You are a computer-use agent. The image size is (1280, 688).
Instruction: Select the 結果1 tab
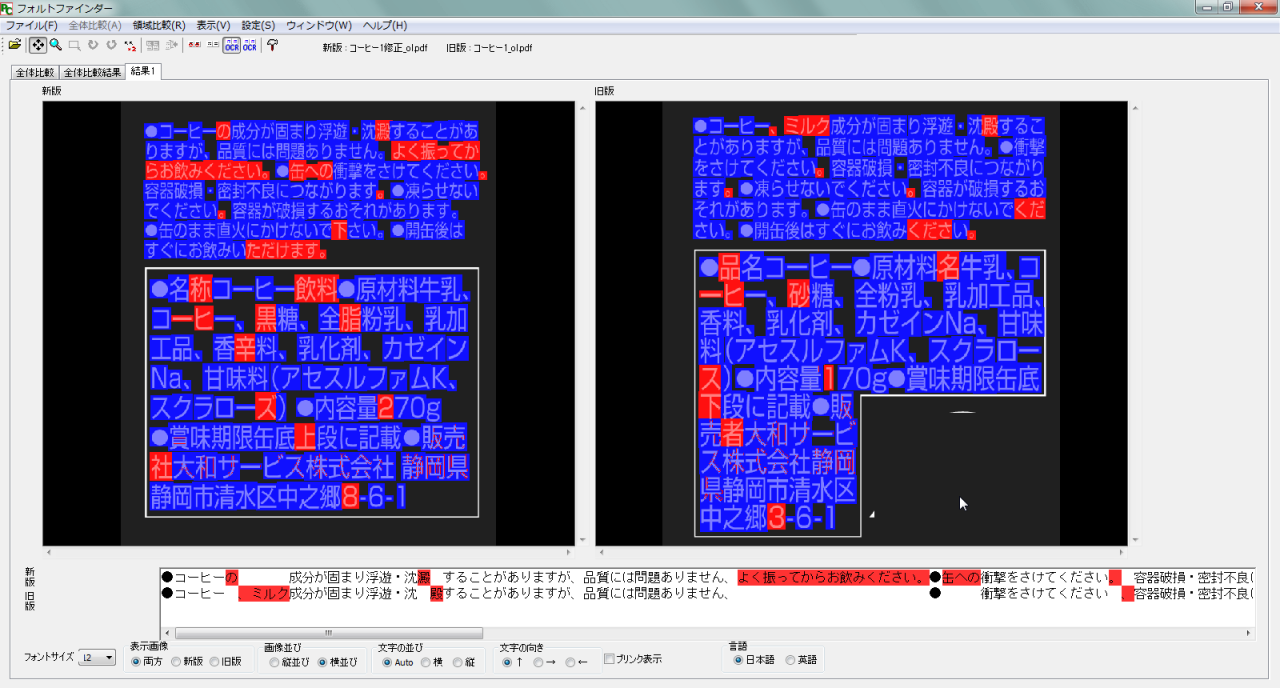tap(143, 71)
